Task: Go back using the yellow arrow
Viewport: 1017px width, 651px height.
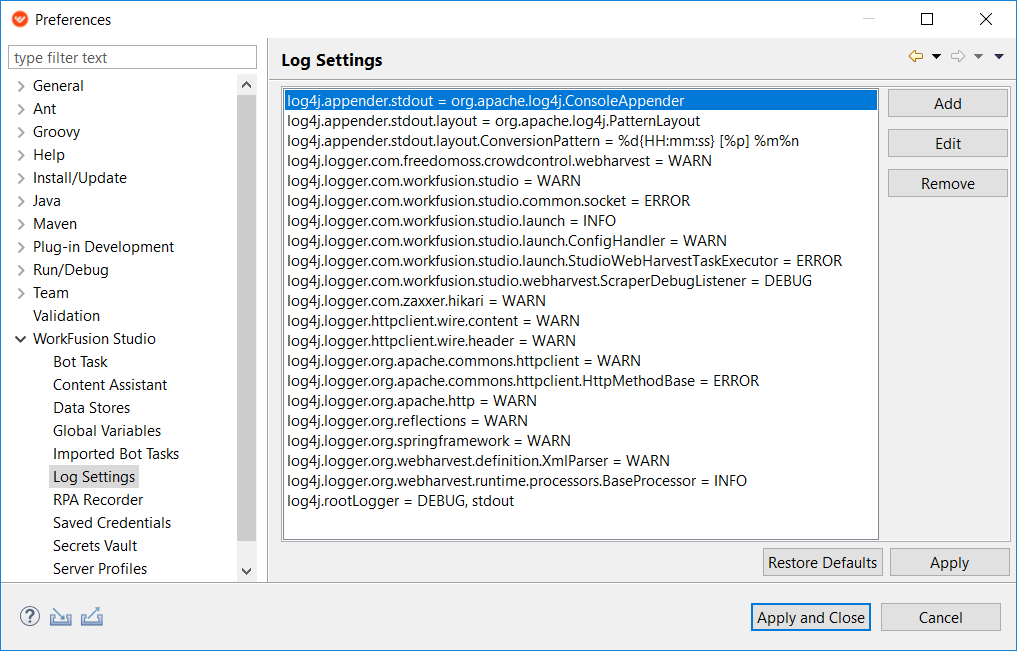Action: [916, 56]
